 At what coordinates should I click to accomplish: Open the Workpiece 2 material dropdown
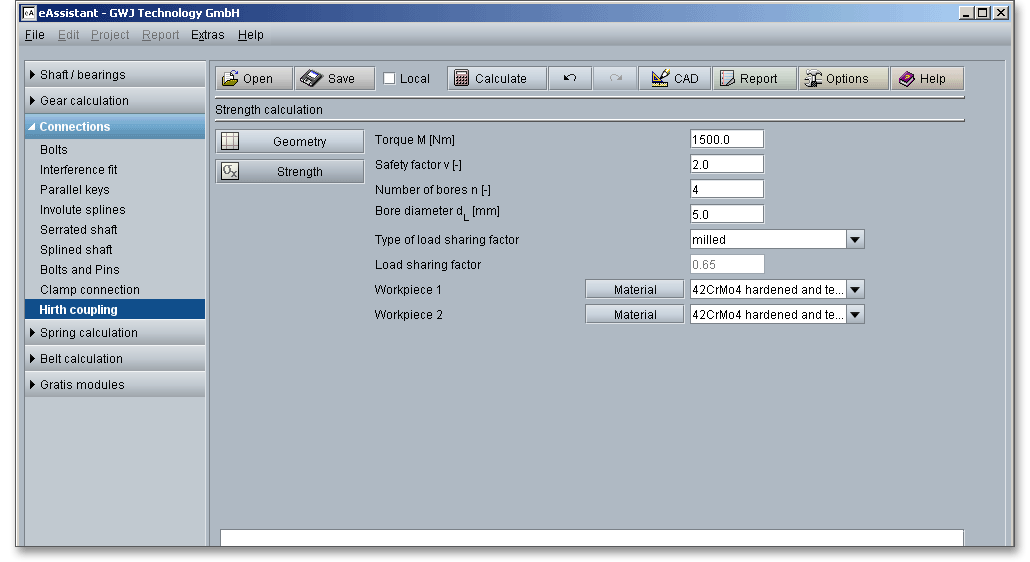tap(855, 315)
